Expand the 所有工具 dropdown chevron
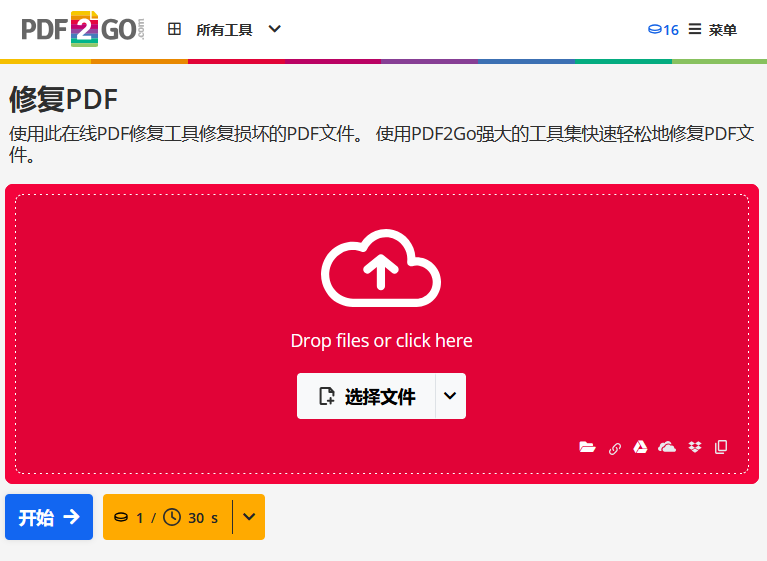767x561 pixels. coord(275,30)
